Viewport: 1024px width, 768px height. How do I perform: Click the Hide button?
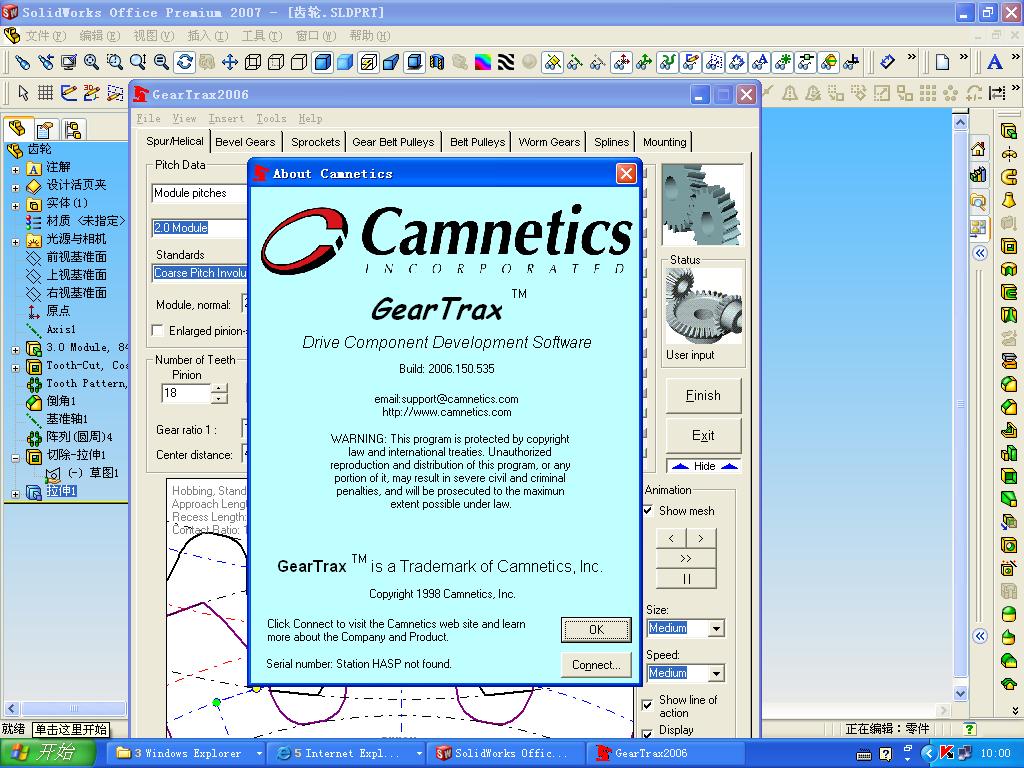(704, 466)
